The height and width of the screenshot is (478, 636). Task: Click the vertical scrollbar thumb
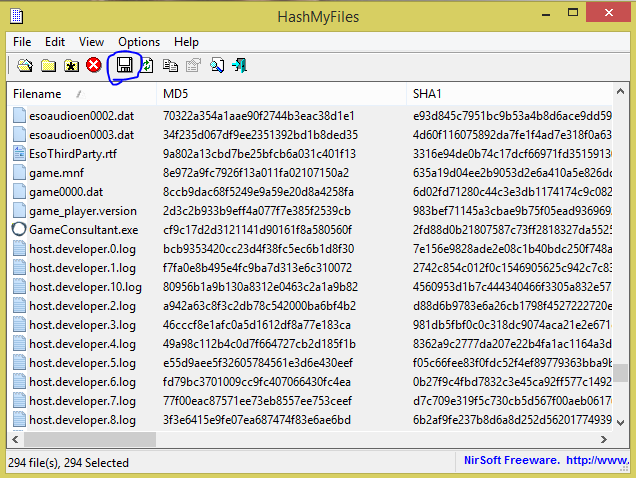pos(620,372)
